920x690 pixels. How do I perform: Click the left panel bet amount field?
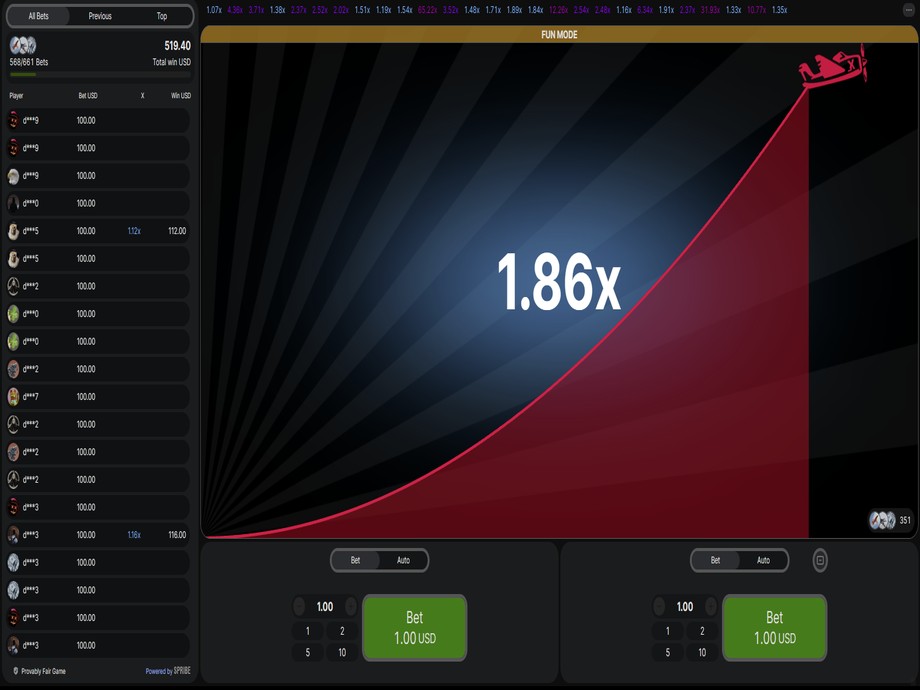point(325,607)
